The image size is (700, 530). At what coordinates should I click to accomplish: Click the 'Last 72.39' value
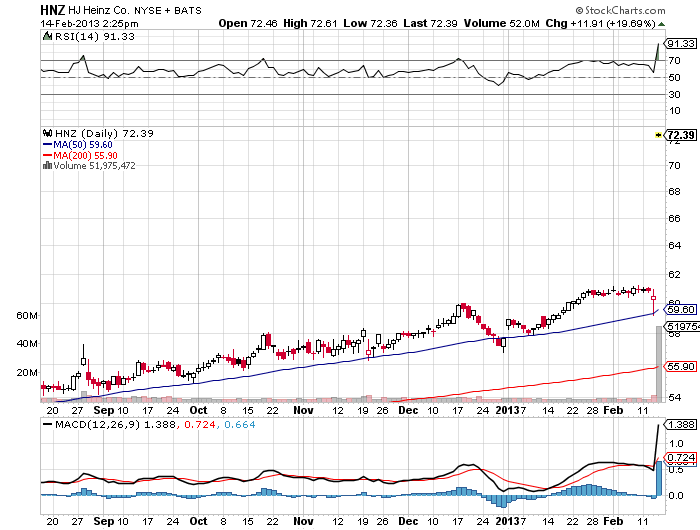click(x=430, y=23)
